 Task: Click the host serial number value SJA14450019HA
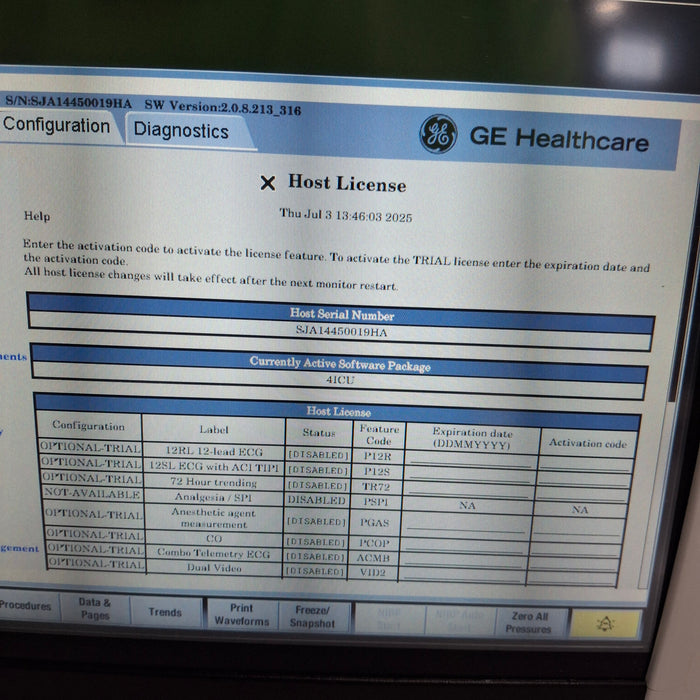coord(342,332)
